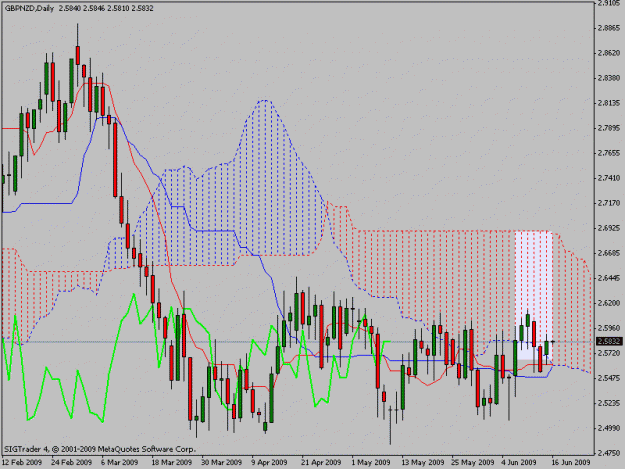The image size is (625, 469).
Task: Click the 4 Jun 2009 date label
Action: [519, 462]
